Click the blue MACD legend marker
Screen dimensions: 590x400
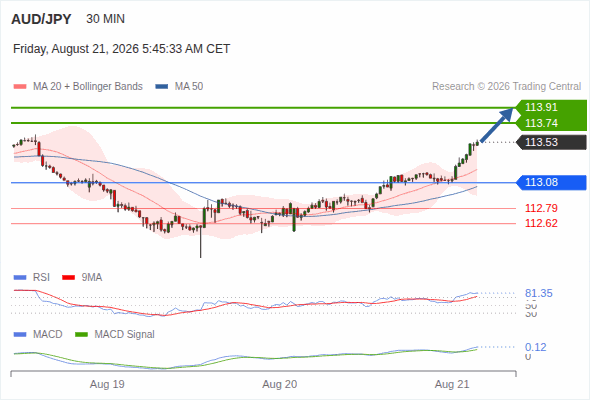coord(20,335)
